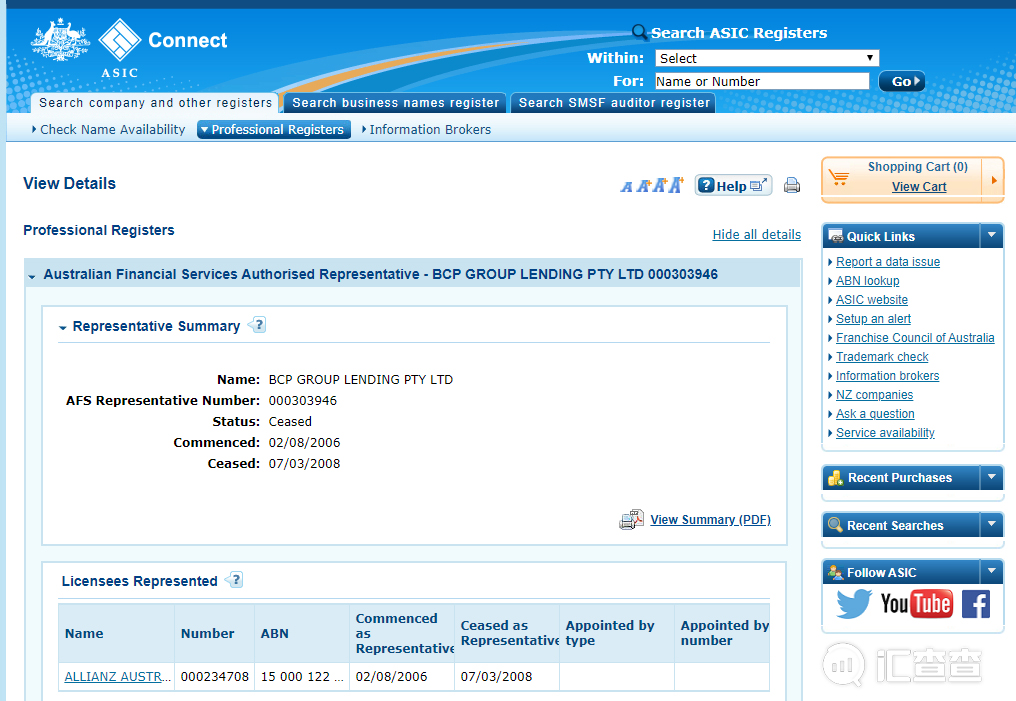Screen dimensions: 1016x701
Task: Open ASIC Twitter page icon
Action: (854, 604)
